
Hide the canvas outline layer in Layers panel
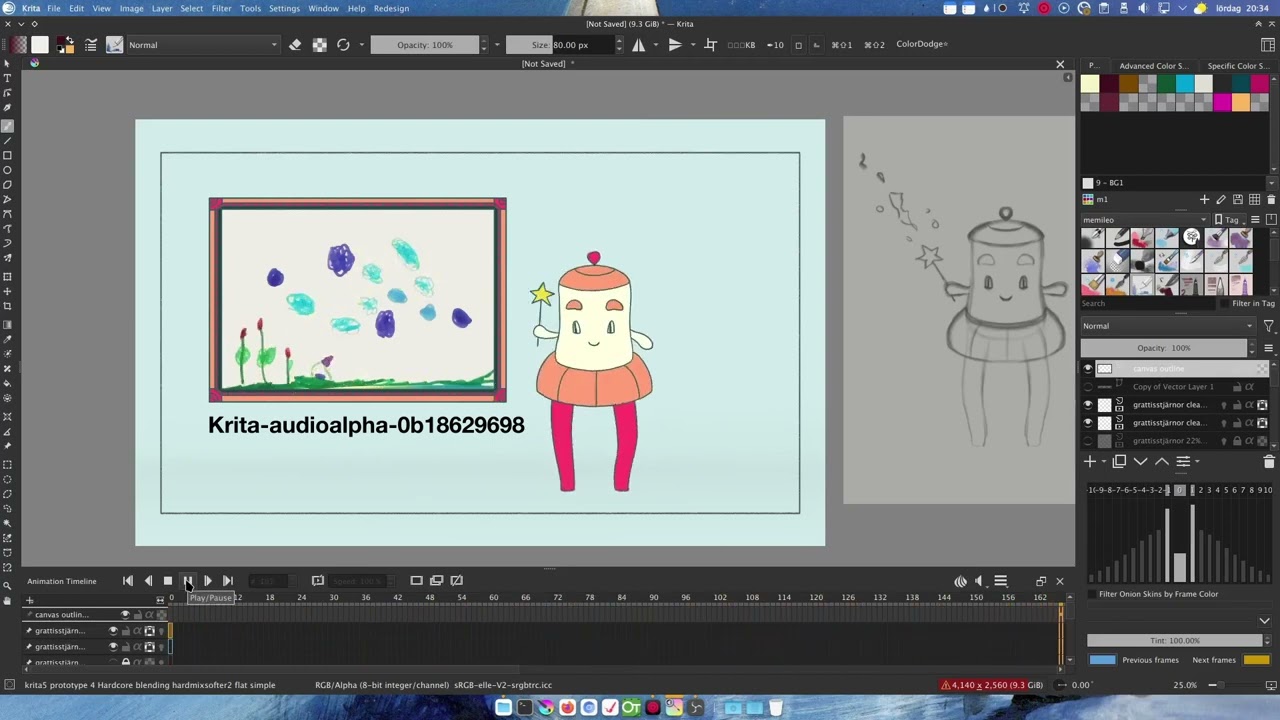(x=1088, y=369)
